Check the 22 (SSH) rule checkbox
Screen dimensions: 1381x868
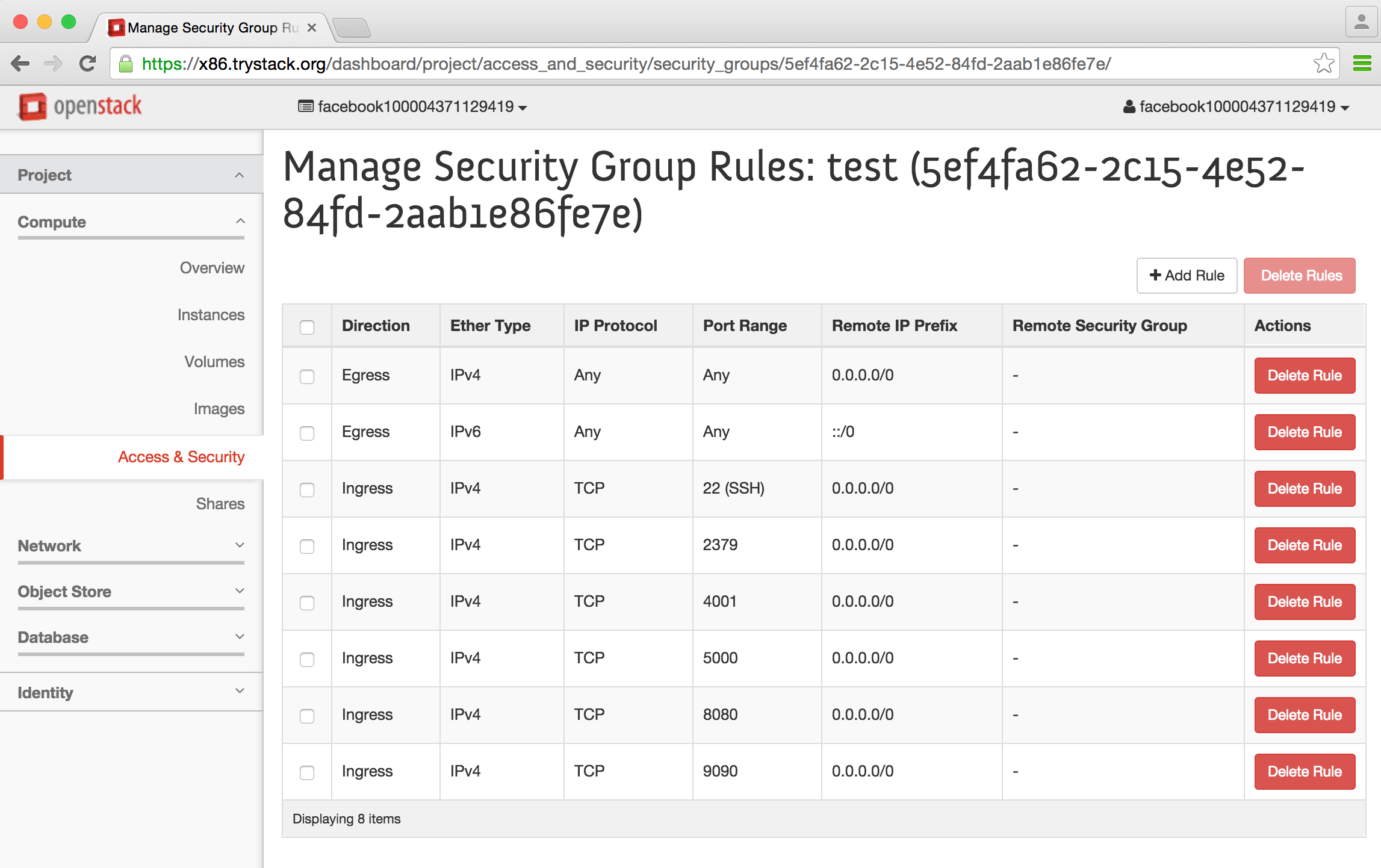pos(307,490)
